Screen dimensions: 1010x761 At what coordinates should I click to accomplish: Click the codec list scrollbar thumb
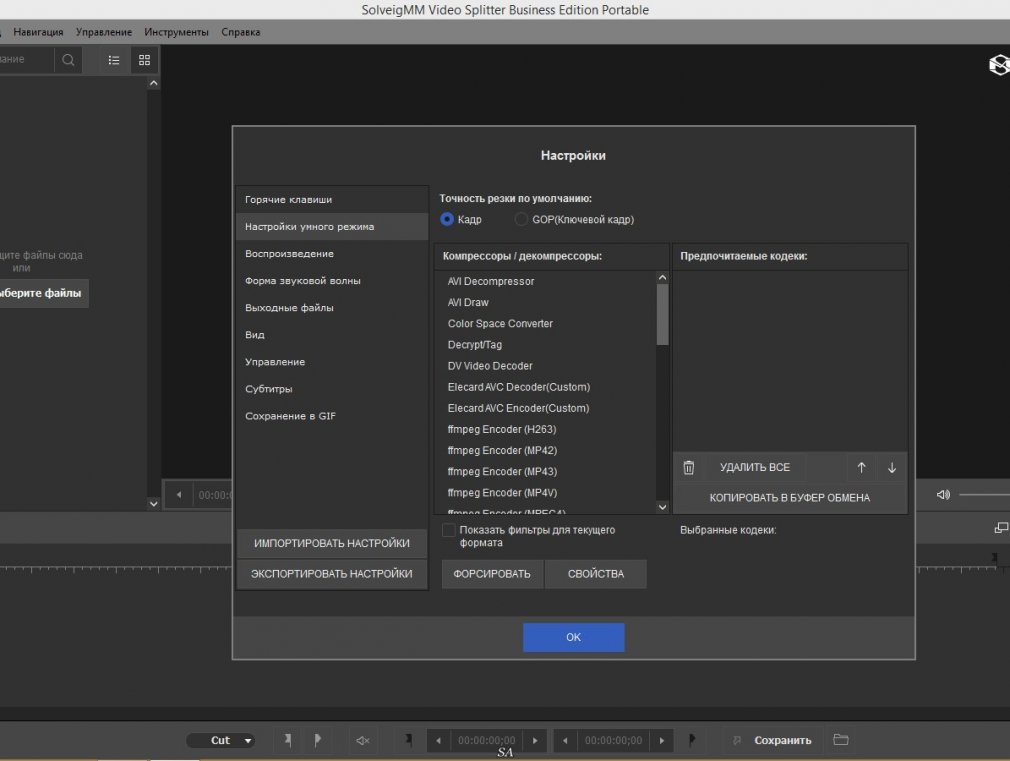662,314
